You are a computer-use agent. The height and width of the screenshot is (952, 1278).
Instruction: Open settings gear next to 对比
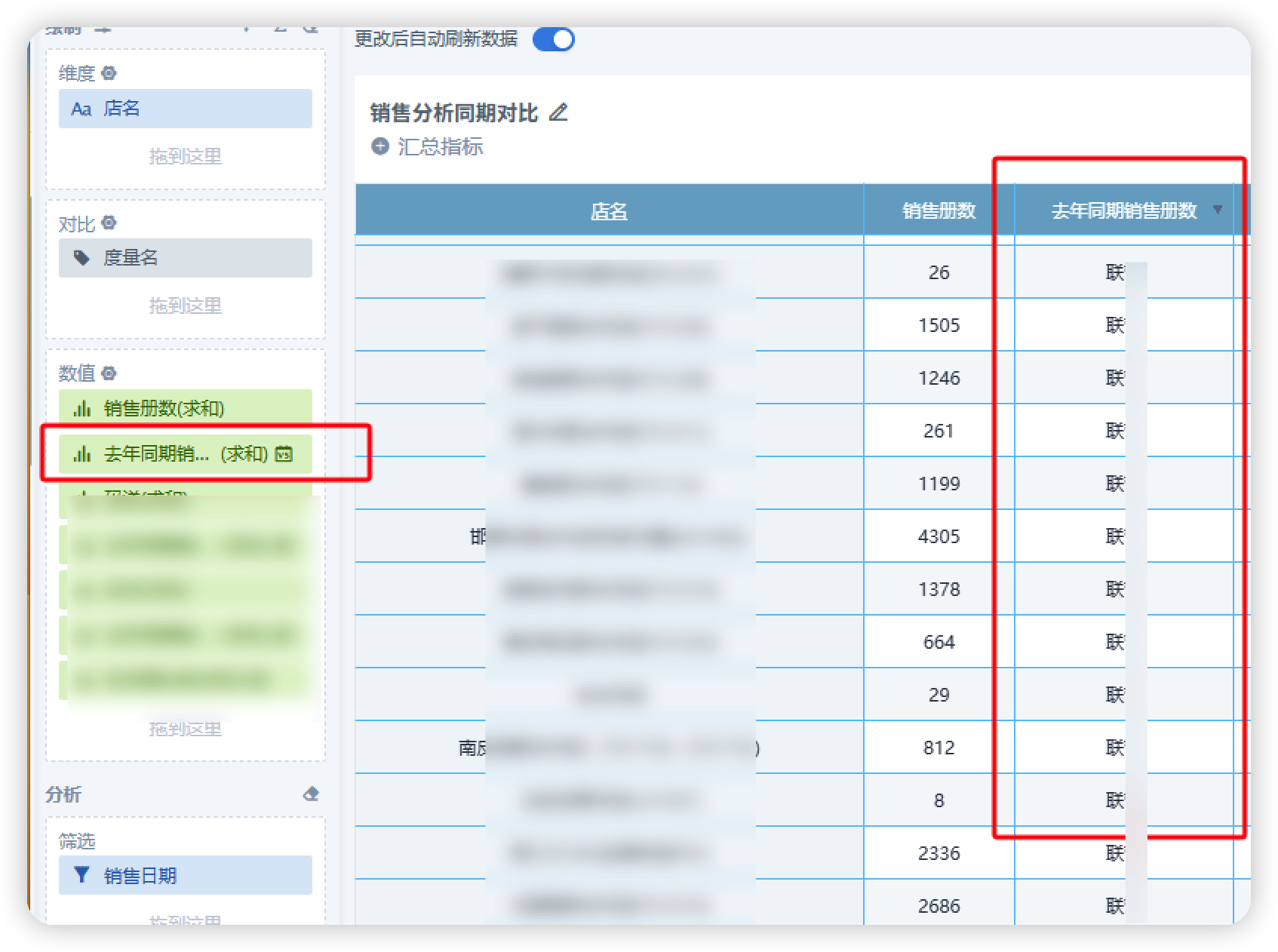coord(109,223)
